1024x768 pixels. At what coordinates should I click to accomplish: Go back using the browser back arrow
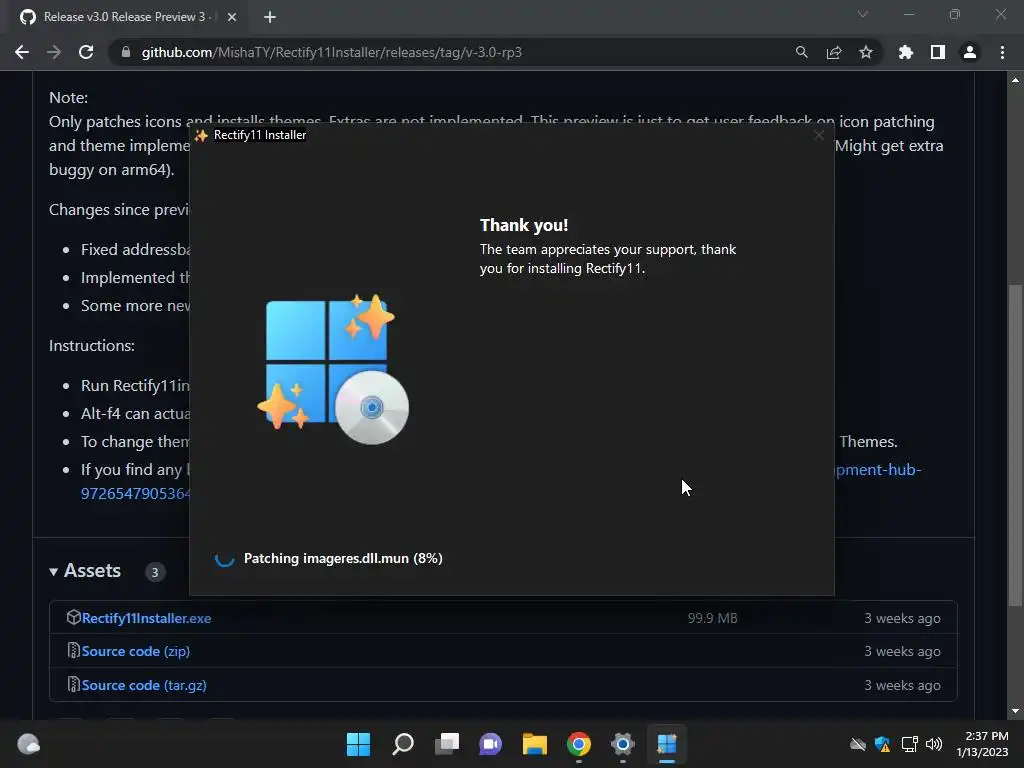(22, 52)
